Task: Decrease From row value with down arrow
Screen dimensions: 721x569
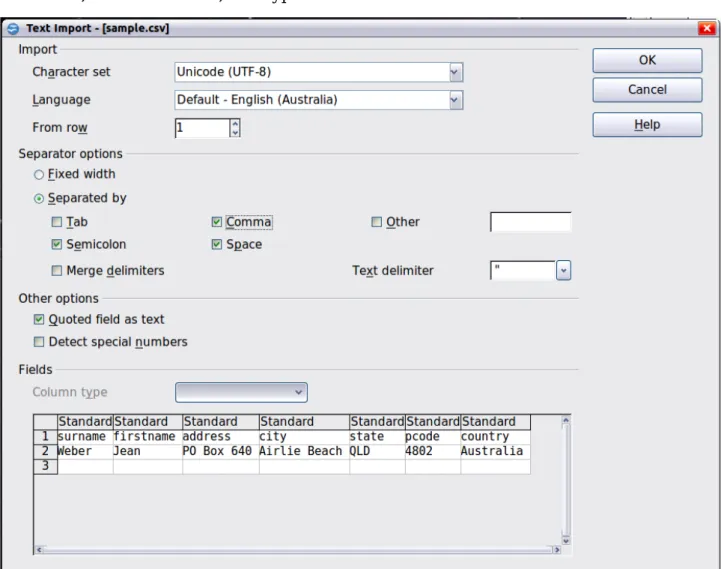Action: [x=235, y=132]
